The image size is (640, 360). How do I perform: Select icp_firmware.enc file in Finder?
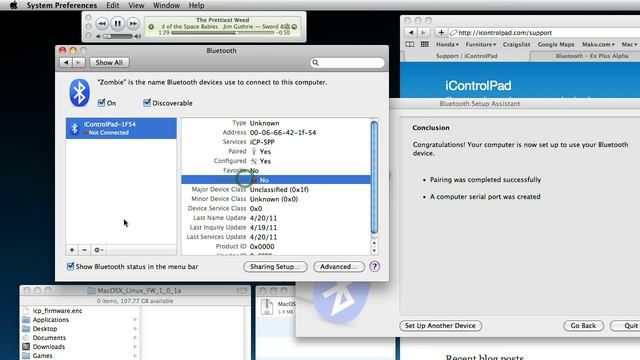pos(57,311)
